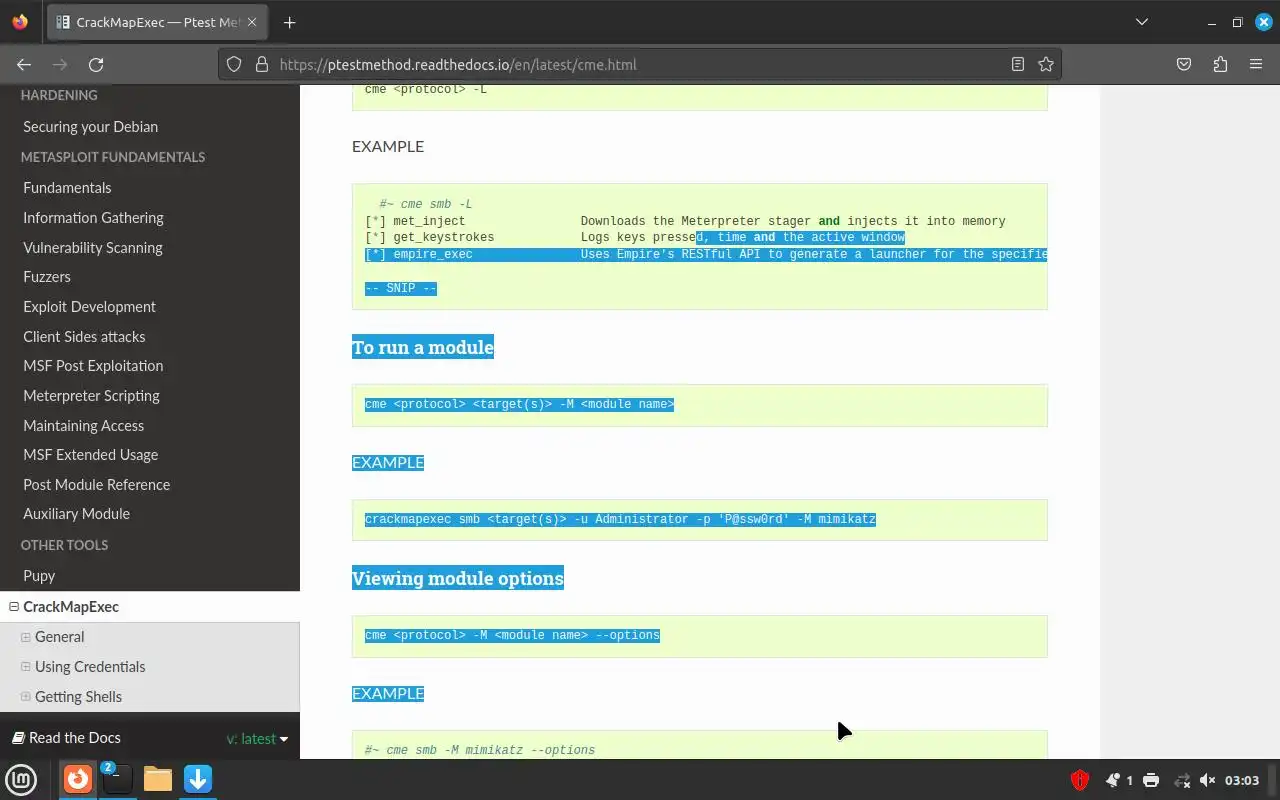Click the empire_exec module line
Image resolution: width=1280 pixels, height=800 pixels.
point(706,255)
